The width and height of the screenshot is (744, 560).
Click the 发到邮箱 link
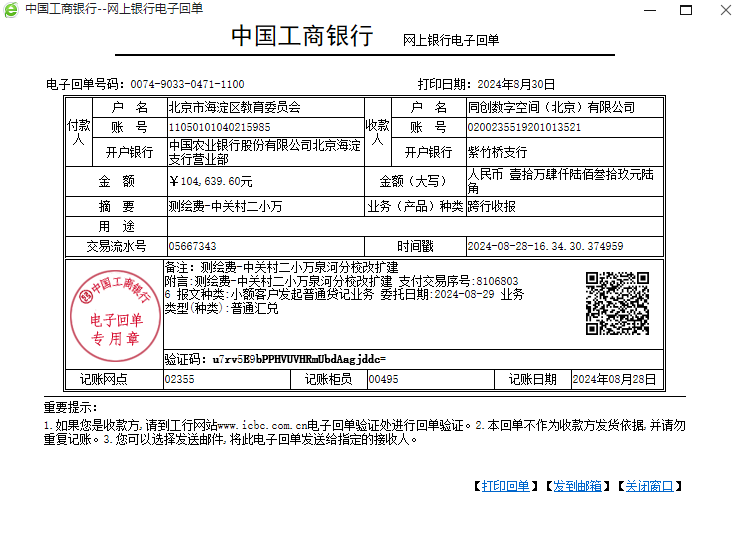click(x=577, y=486)
